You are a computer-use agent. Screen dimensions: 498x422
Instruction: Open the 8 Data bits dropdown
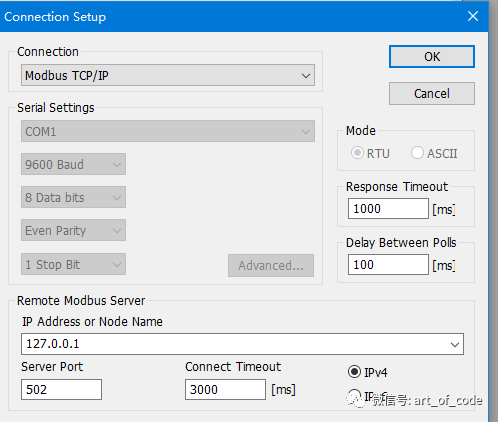[x=73, y=197]
